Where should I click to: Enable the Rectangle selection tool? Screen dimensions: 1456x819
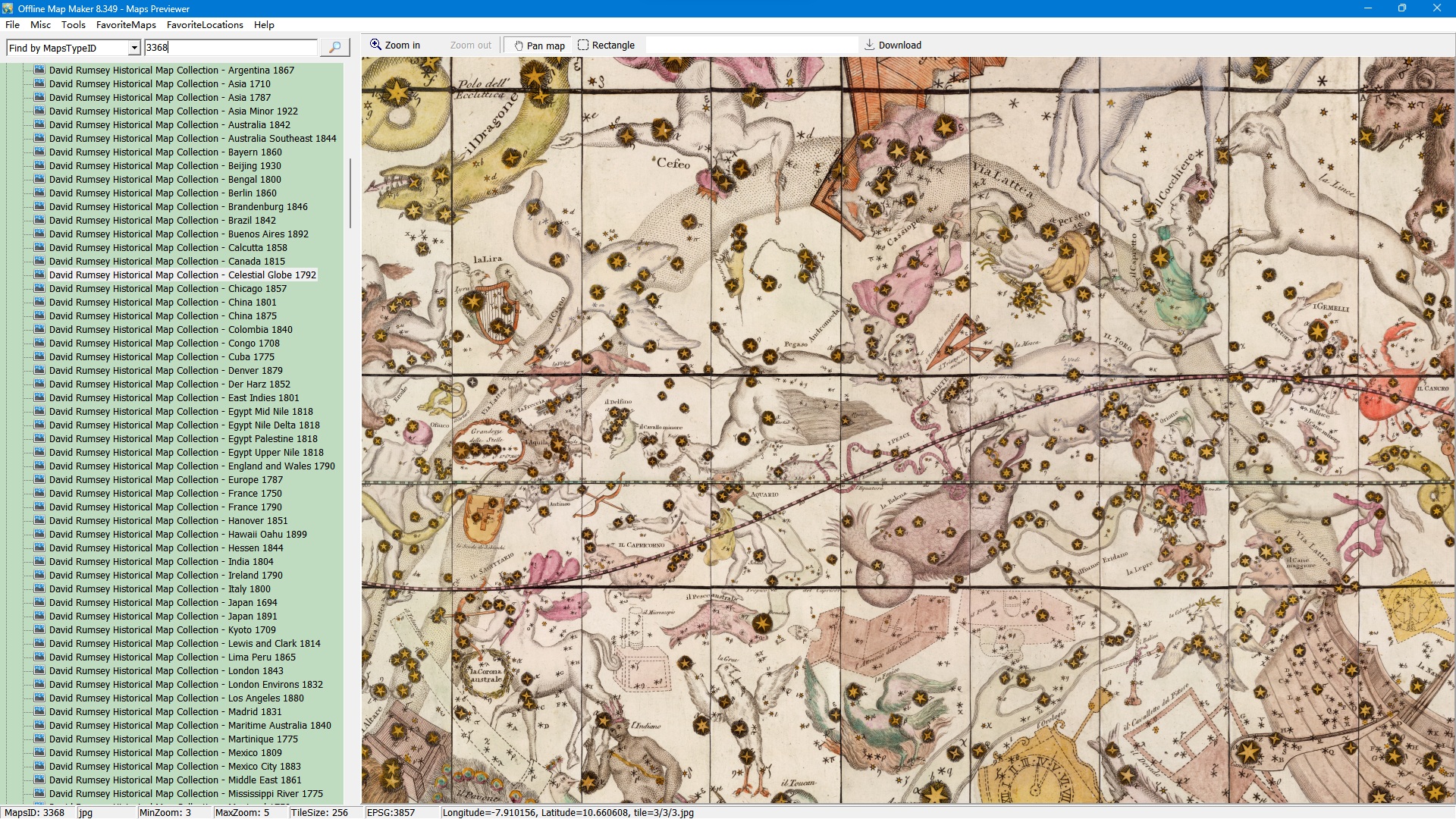pos(606,45)
